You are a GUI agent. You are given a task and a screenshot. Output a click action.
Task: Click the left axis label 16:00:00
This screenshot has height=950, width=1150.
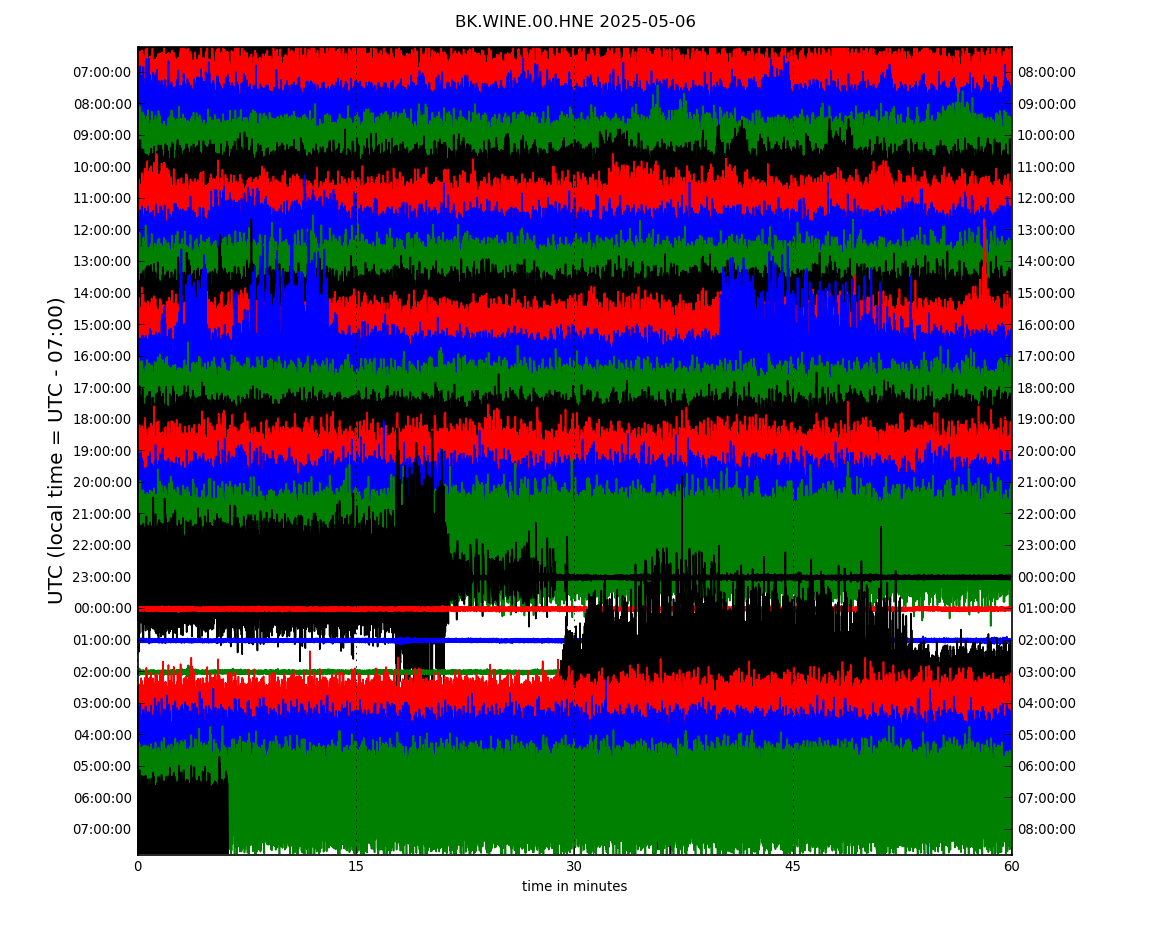pos(103,357)
